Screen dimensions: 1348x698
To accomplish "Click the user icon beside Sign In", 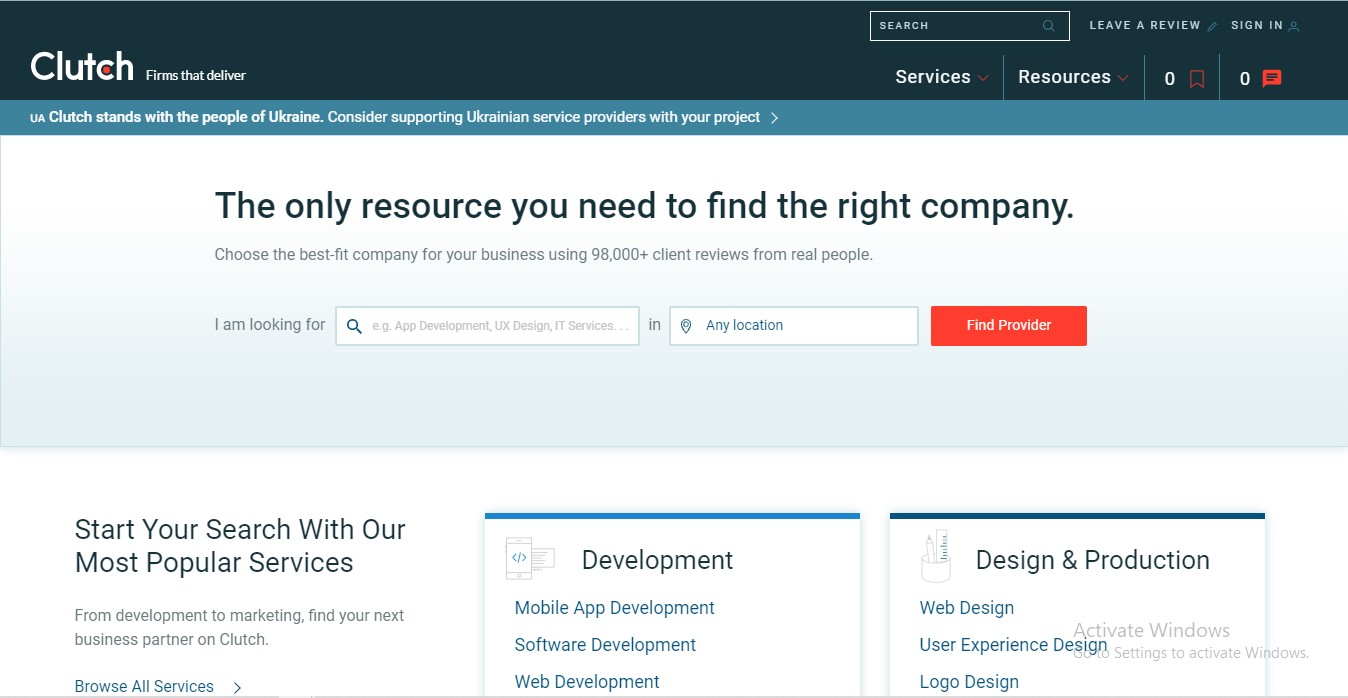I will tap(1294, 27).
